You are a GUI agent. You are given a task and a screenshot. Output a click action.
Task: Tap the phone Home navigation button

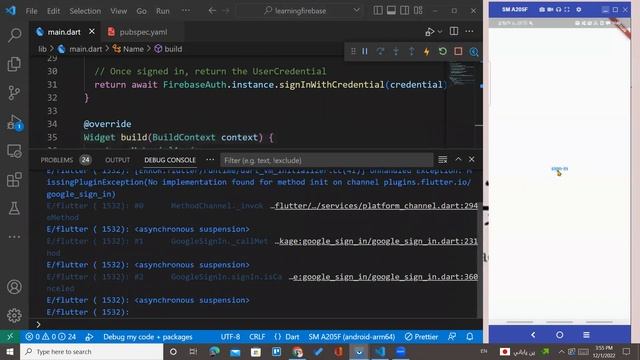pos(560,335)
